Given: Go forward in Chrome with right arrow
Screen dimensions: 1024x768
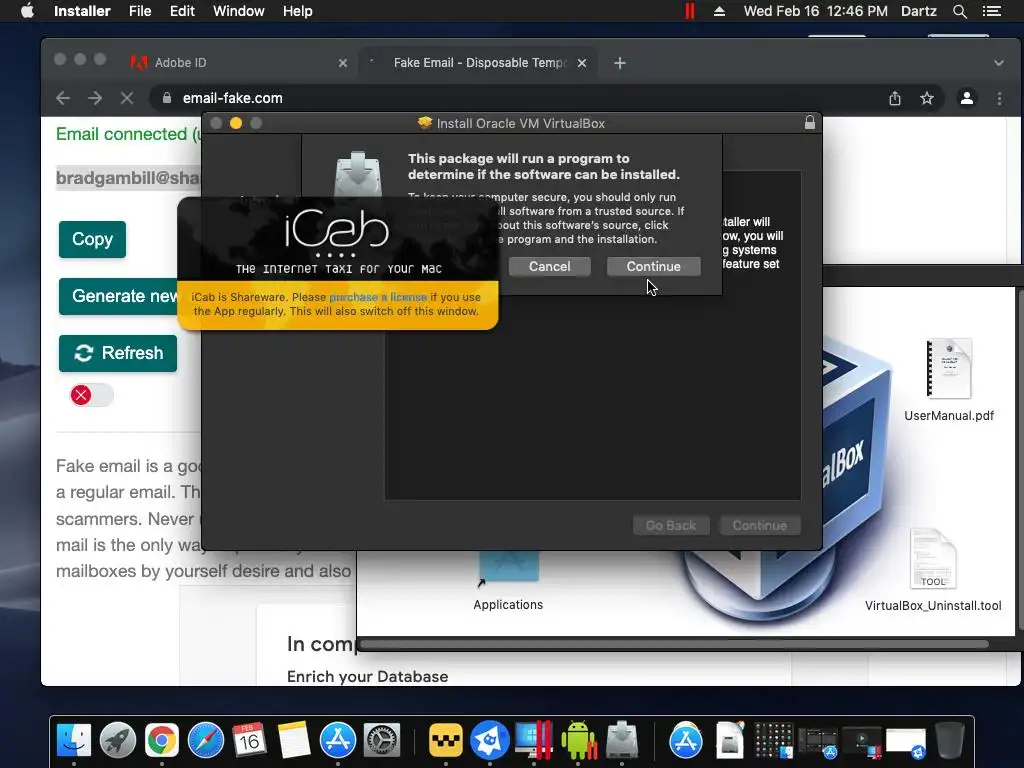Looking at the screenshot, I should tap(95, 98).
